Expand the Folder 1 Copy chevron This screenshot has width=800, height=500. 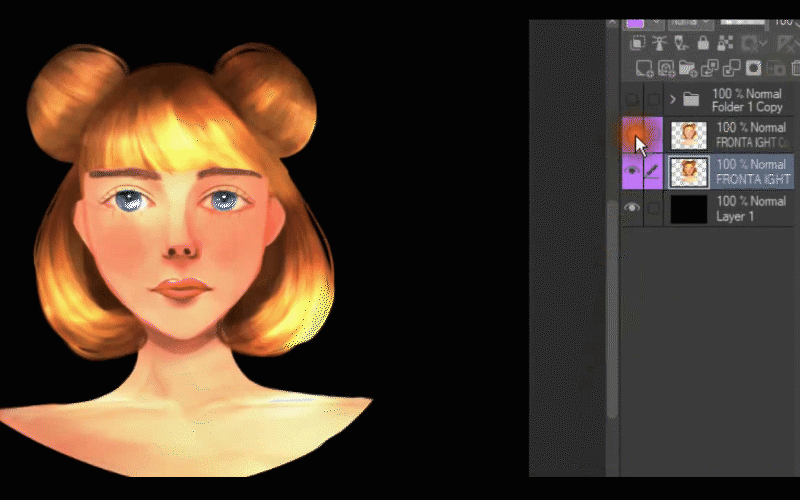point(673,99)
